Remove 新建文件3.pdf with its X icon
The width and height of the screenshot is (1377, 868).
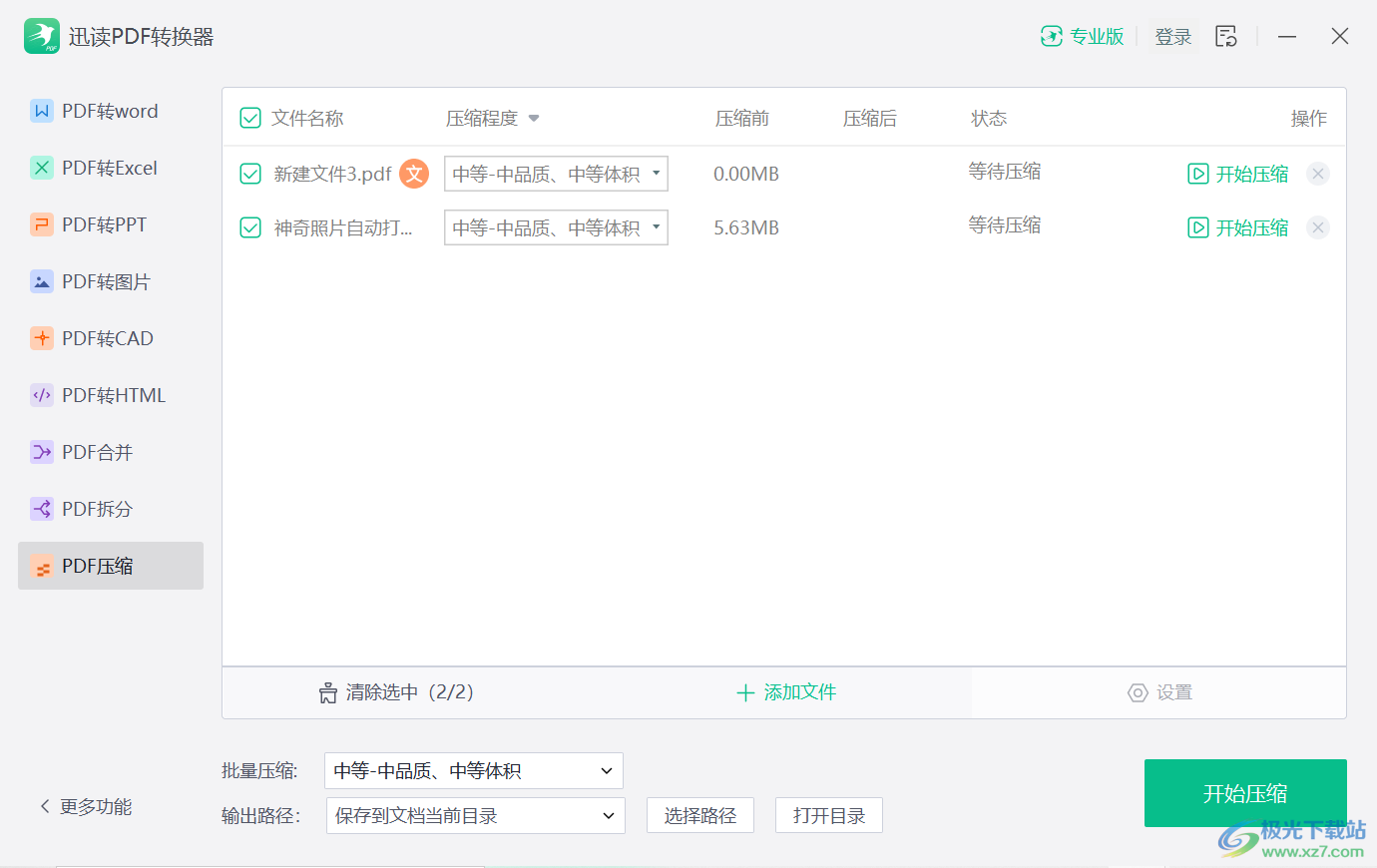(1318, 174)
